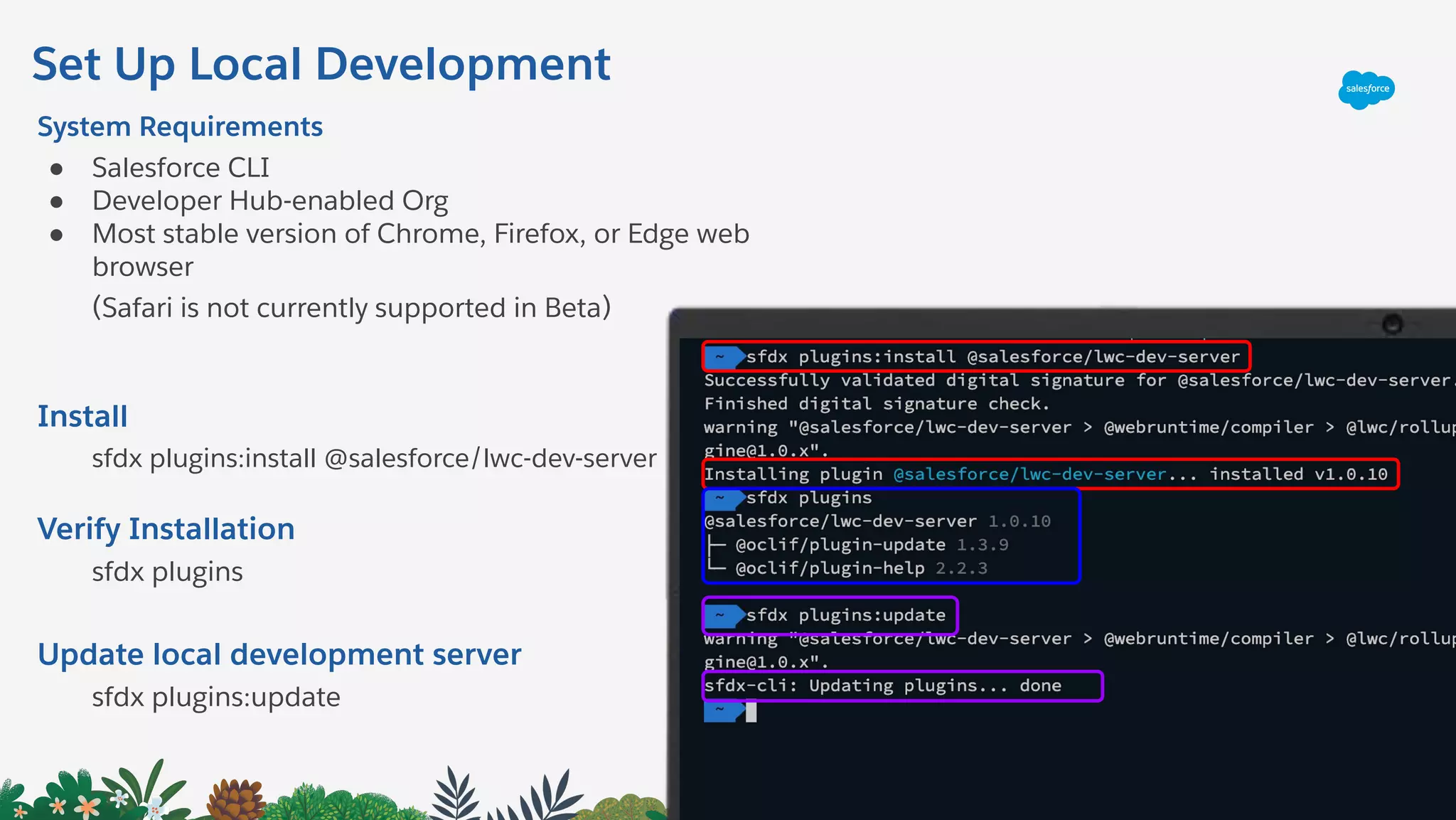
Task: Click the laptop webcam at top
Action: pos(1392,324)
